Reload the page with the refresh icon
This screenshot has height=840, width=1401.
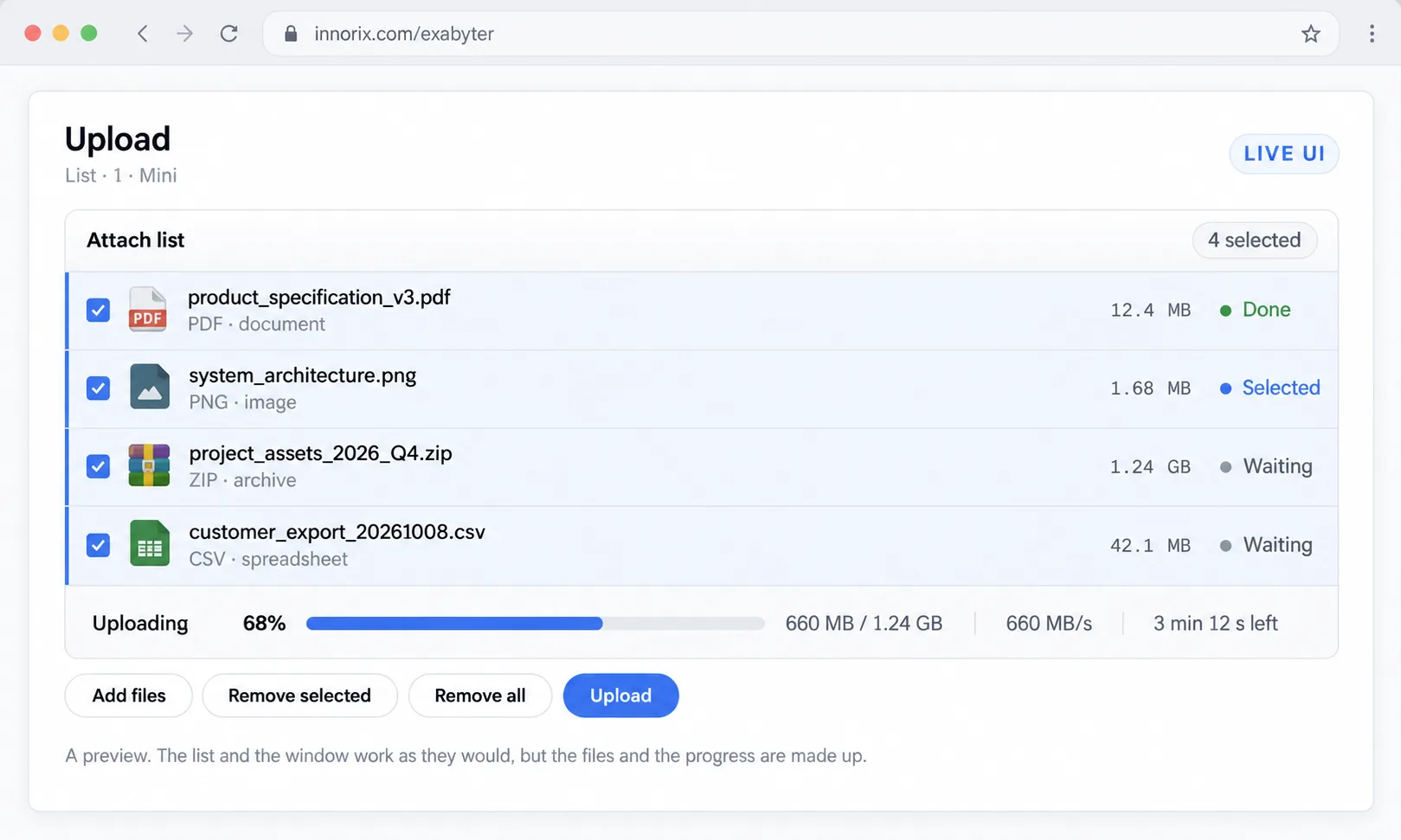pos(228,34)
